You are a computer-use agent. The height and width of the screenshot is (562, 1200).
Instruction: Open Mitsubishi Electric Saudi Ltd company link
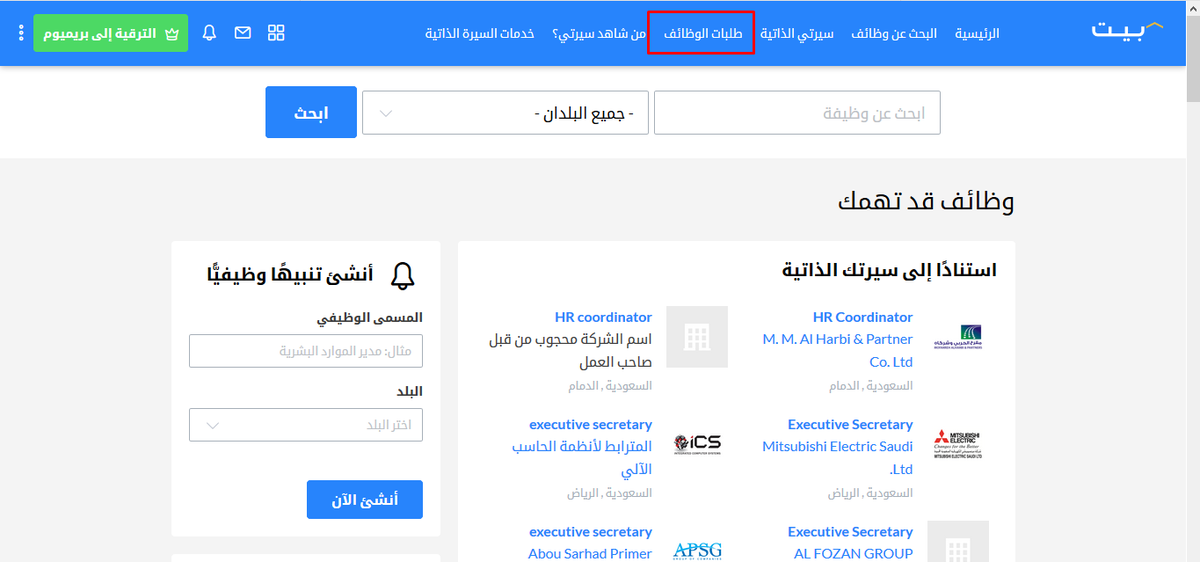(838, 457)
